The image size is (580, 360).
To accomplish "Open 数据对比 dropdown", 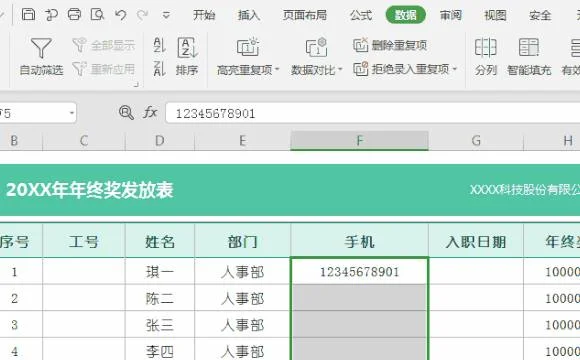I will tap(317, 56).
